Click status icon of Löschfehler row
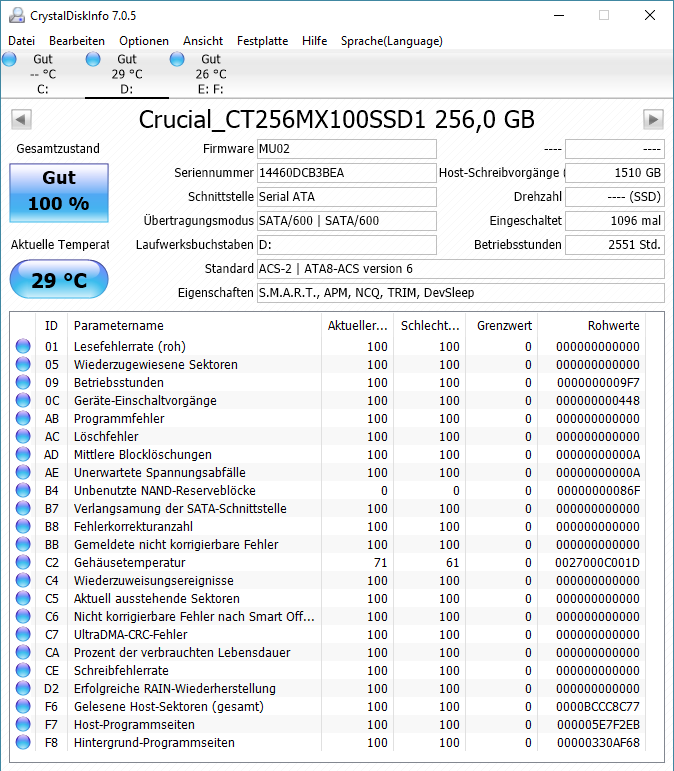The height and width of the screenshot is (771, 674). (x=23, y=436)
